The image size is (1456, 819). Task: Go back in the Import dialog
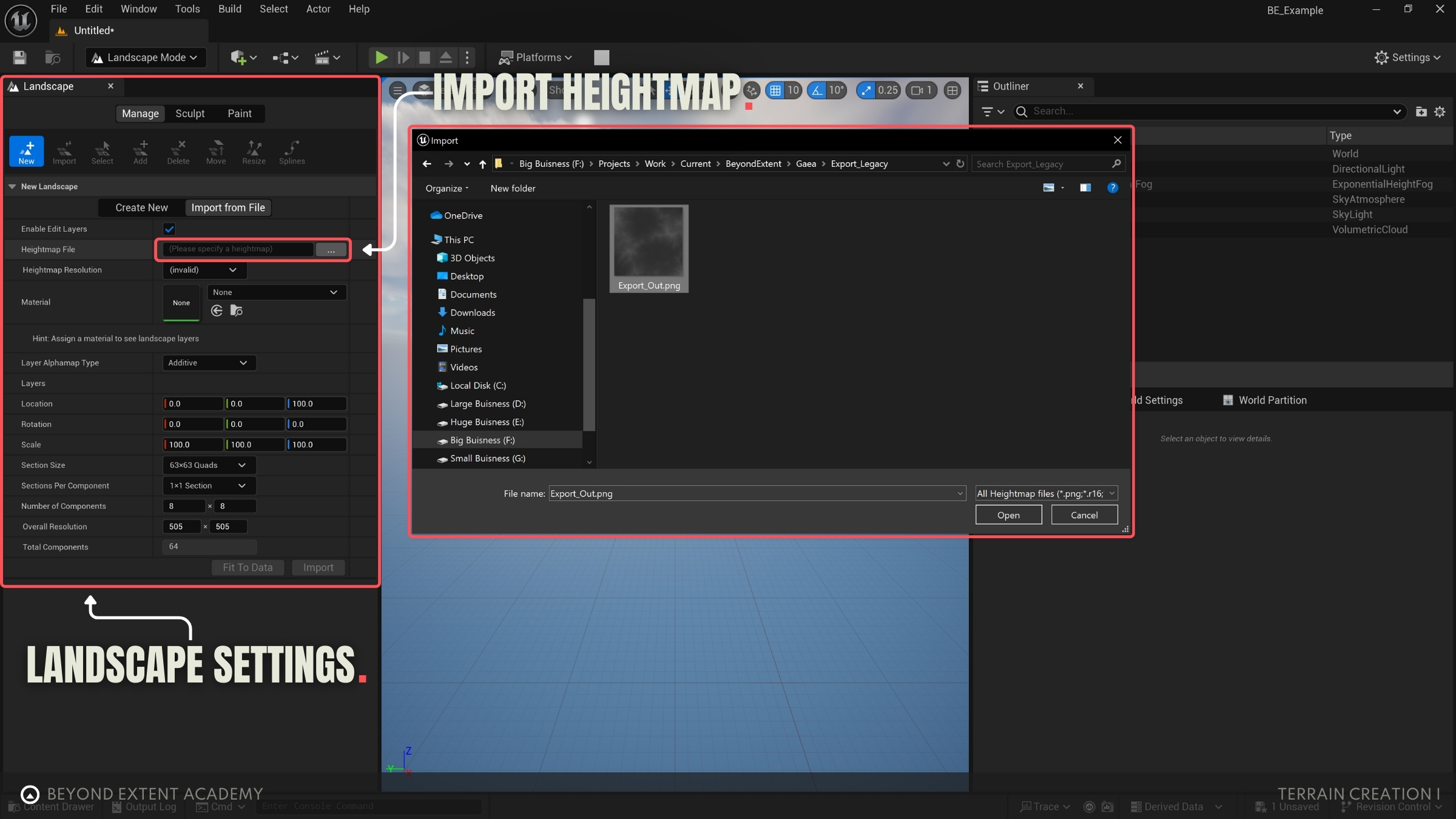[426, 164]
